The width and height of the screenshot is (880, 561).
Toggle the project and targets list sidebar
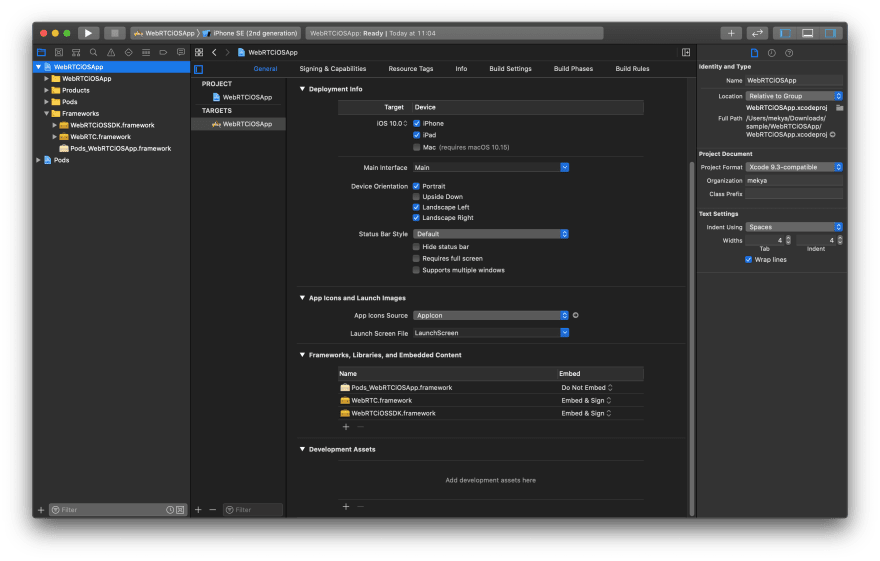click(199, 69)
